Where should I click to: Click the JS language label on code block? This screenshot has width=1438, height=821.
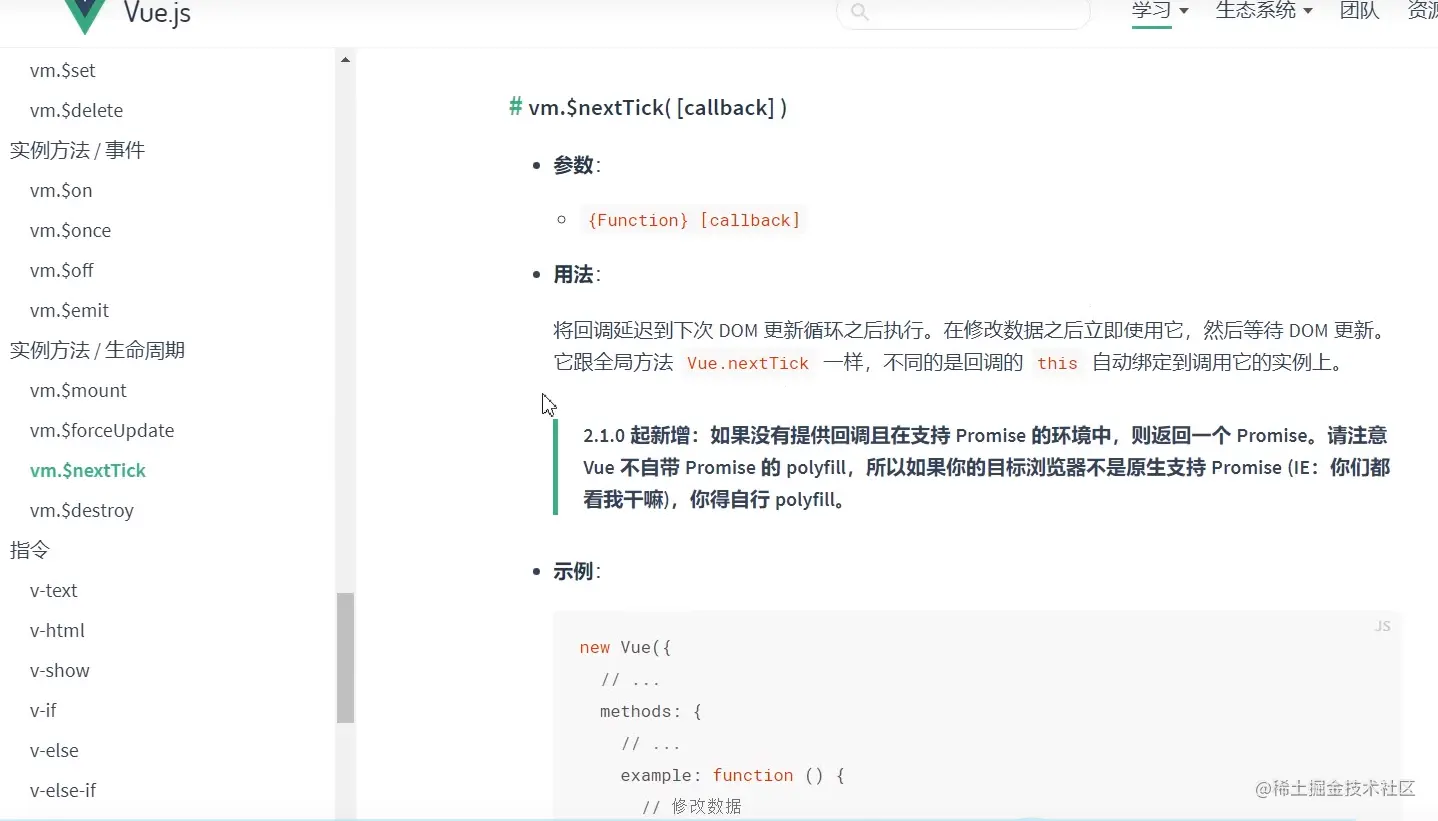tap(1382, 626)
